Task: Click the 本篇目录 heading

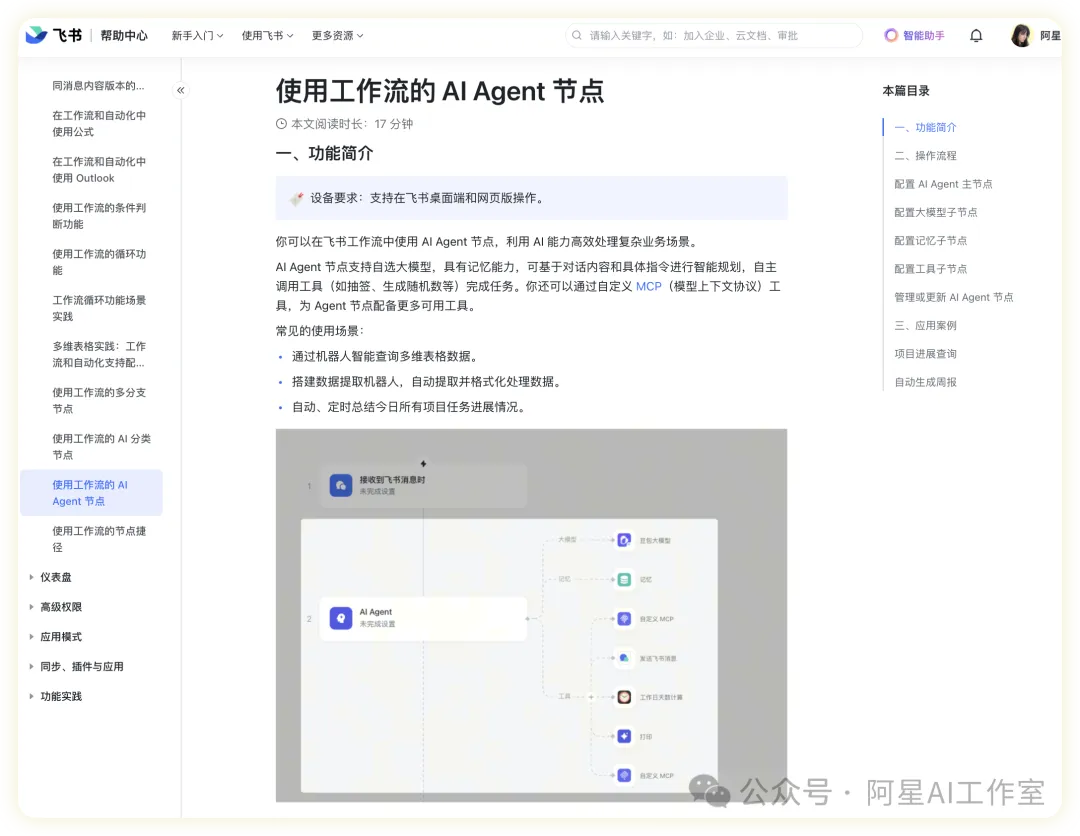Action: (x=906, y=91)
